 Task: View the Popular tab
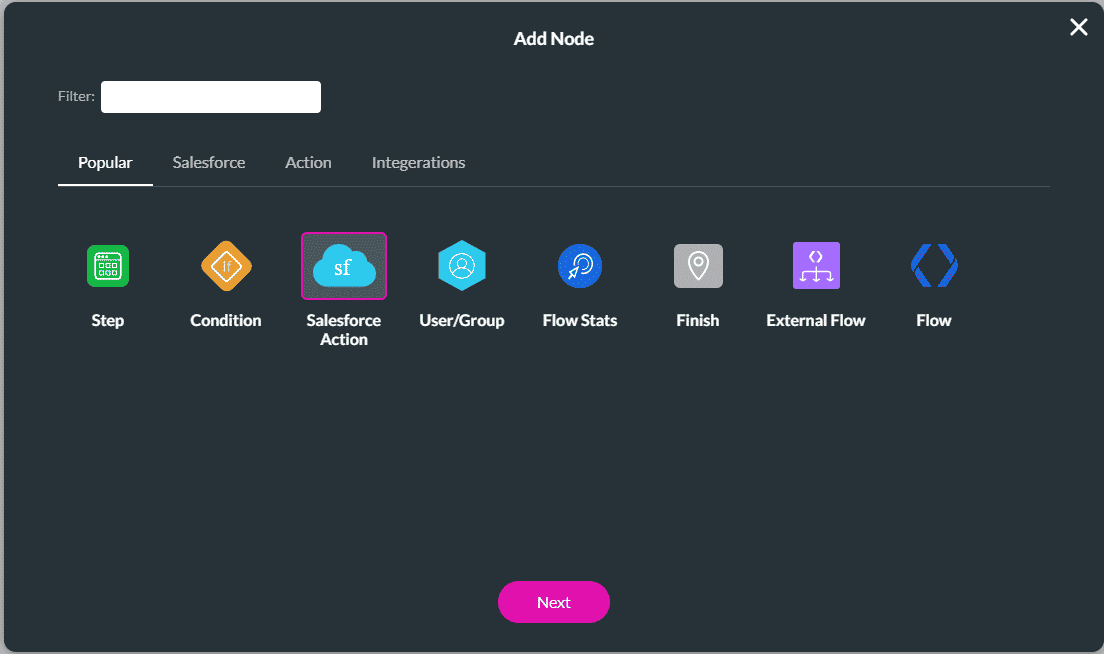[x=105, y=162]
